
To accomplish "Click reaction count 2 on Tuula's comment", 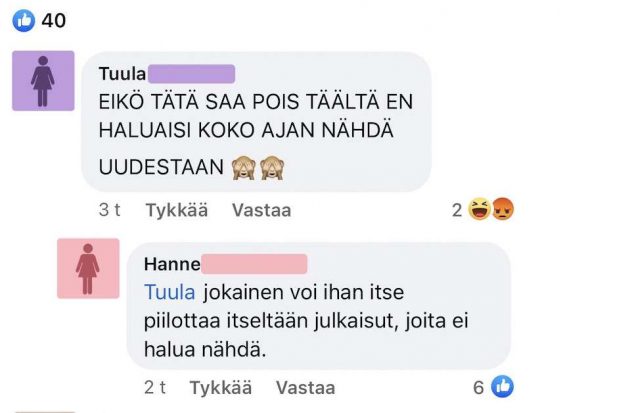I will (457, 211).
